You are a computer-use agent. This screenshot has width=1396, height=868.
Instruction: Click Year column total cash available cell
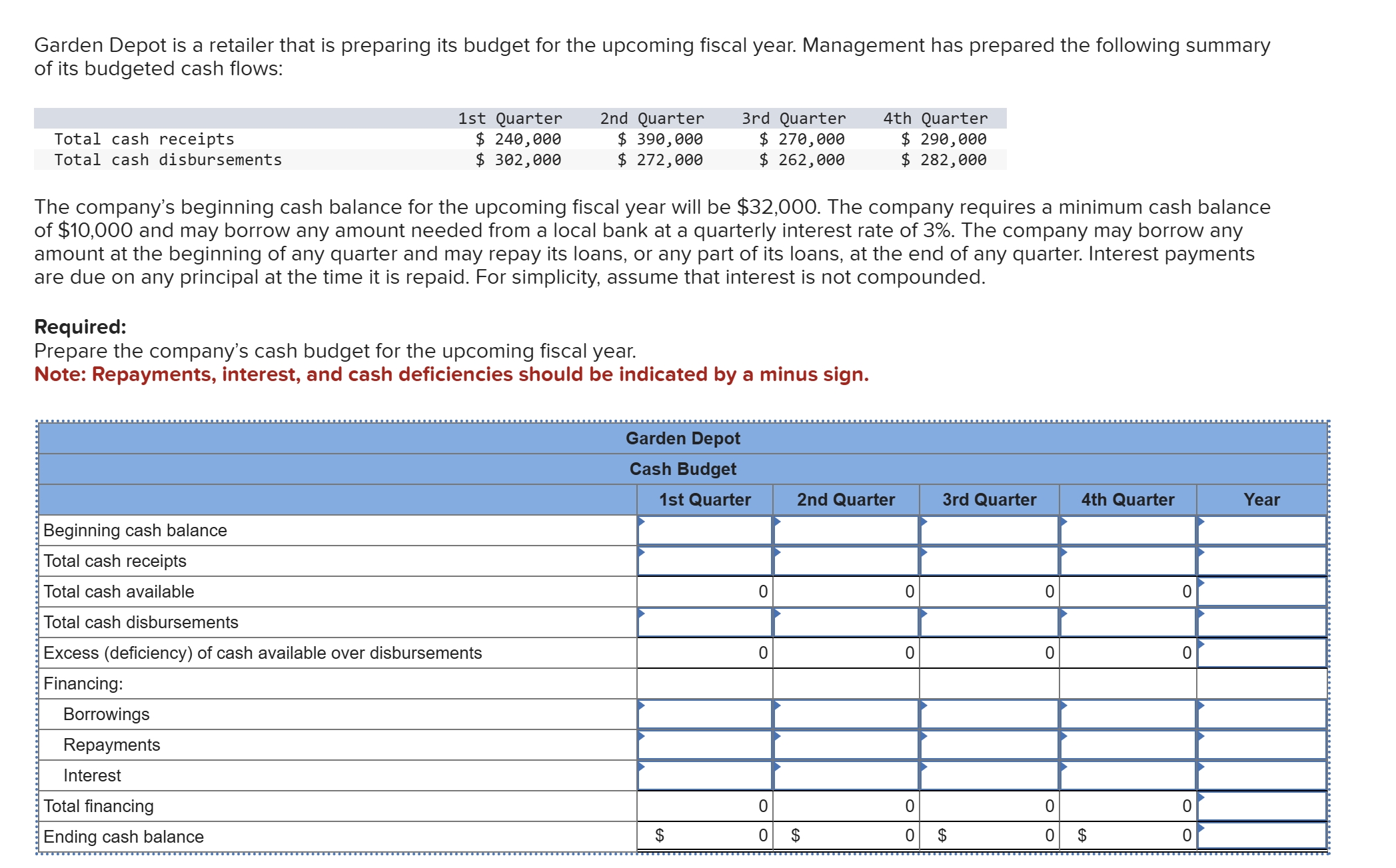tap(1261, 592)
